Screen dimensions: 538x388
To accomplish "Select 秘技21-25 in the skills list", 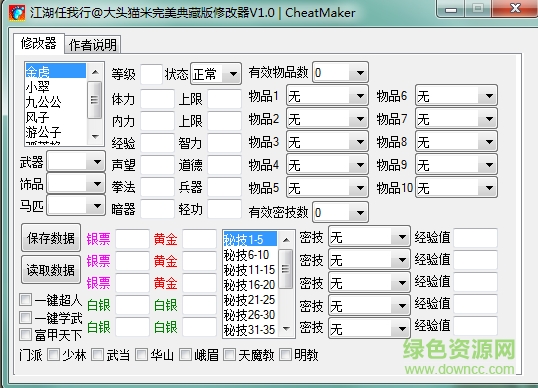I will tap(250, 299).
